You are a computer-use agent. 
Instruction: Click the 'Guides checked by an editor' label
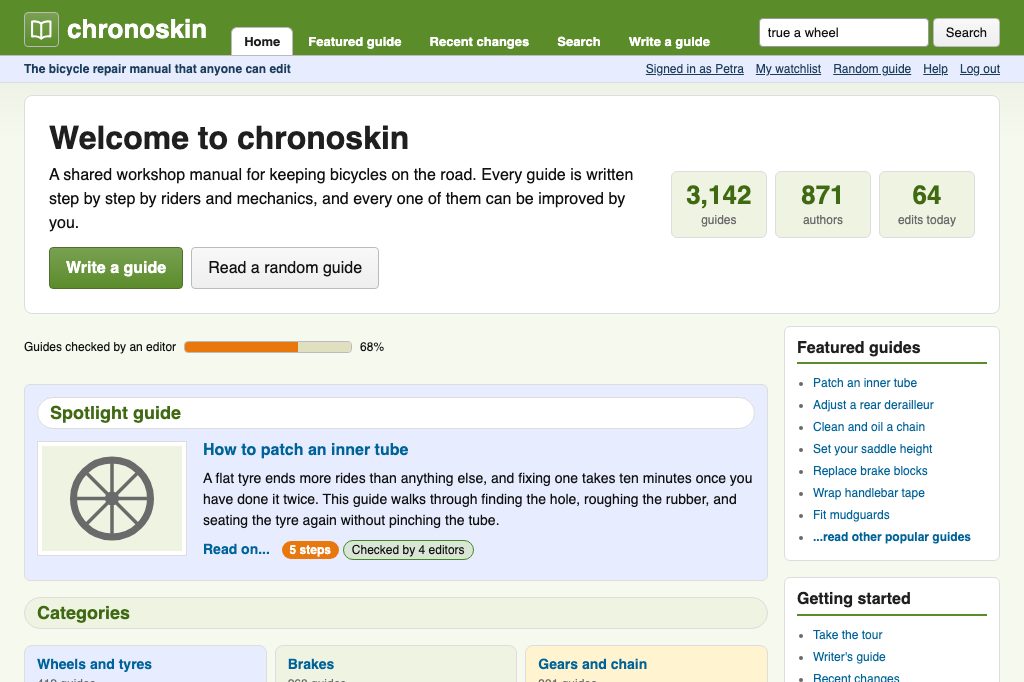pyautogui.click(x=100, y=347)
